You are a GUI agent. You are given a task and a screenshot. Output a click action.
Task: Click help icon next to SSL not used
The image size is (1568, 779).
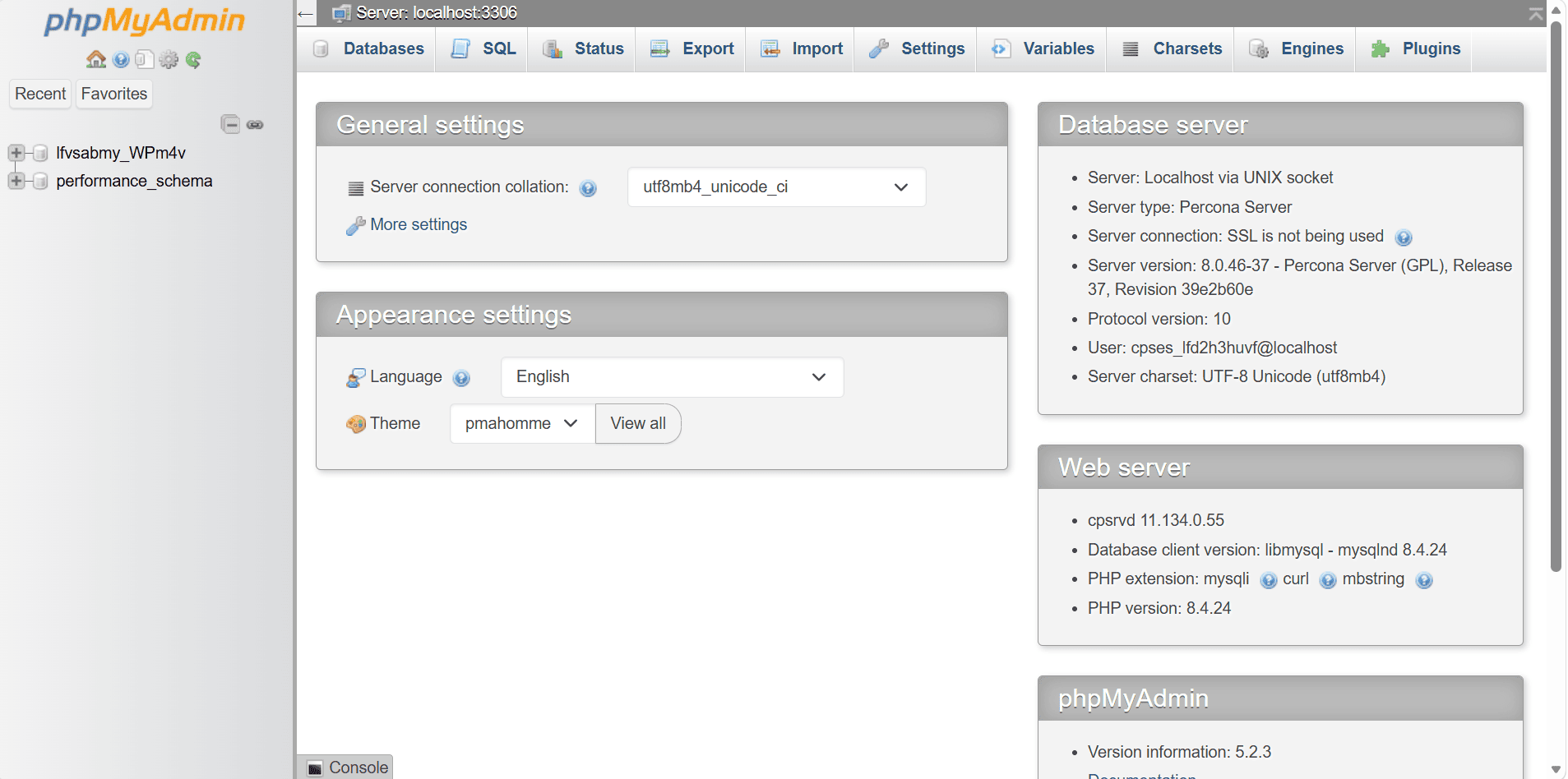[1404, 237]
